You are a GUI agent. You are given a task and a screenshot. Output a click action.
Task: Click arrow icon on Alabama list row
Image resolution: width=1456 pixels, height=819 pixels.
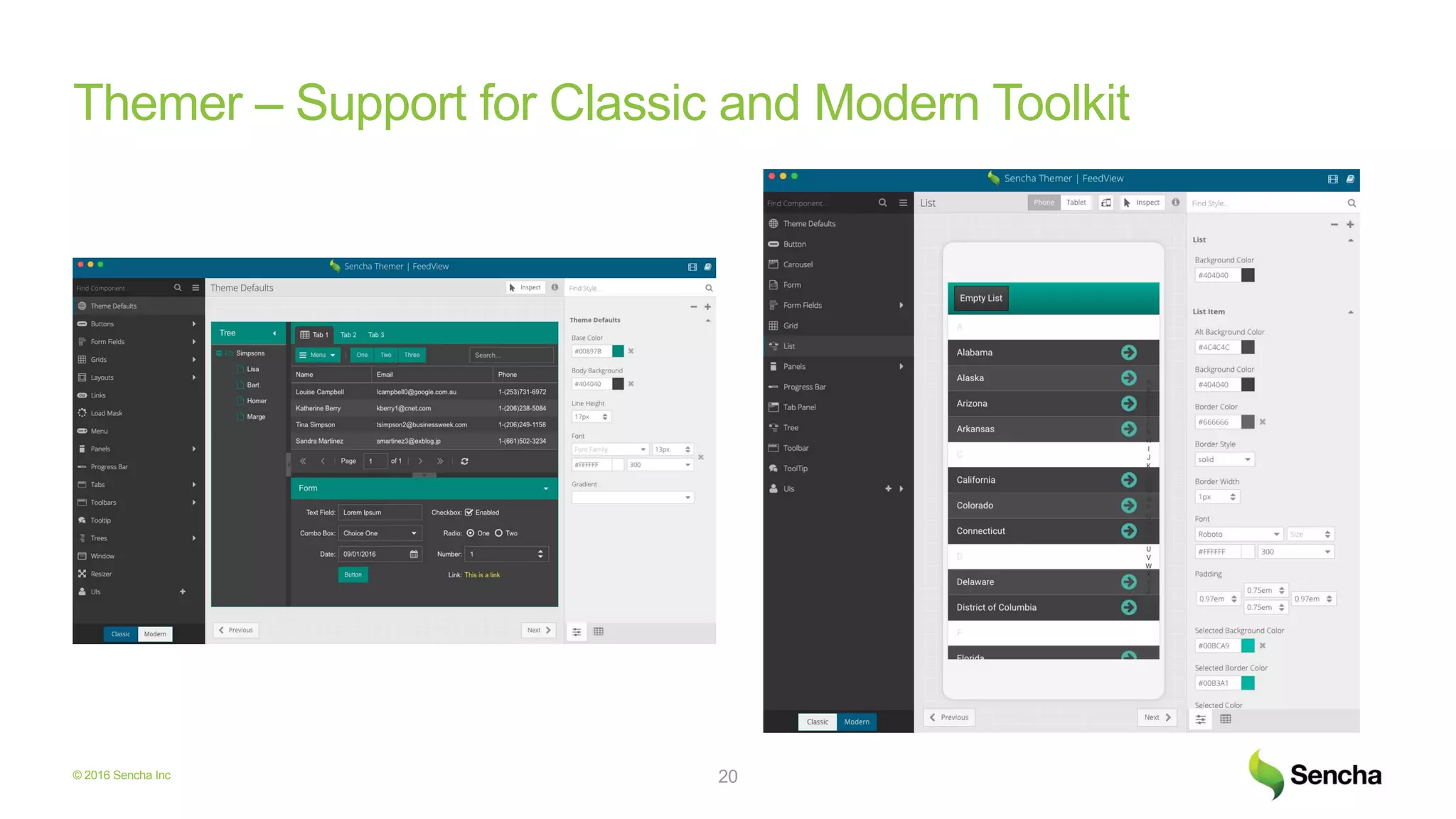click(1128, 353)
